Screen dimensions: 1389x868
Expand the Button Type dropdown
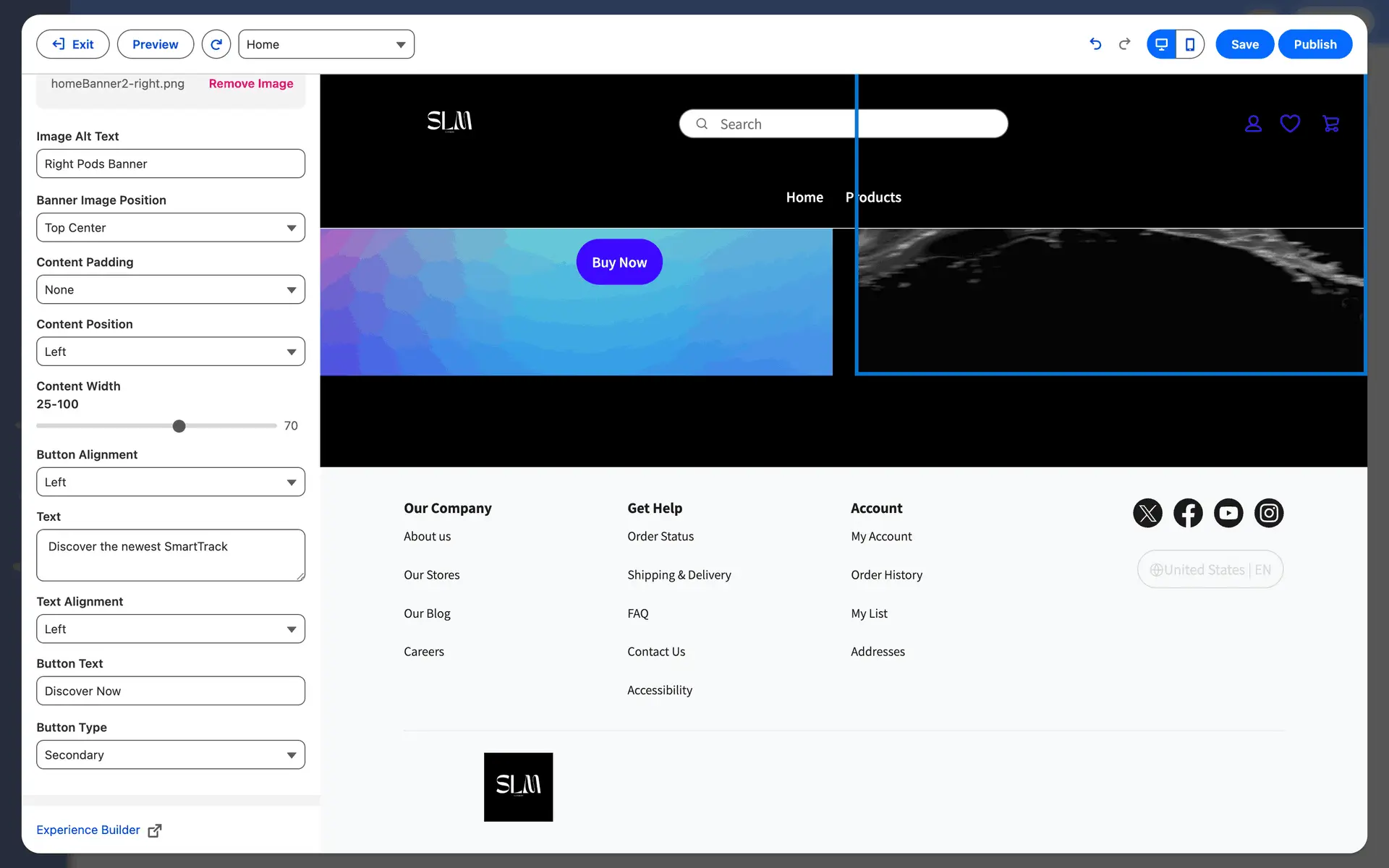(171, 754)
